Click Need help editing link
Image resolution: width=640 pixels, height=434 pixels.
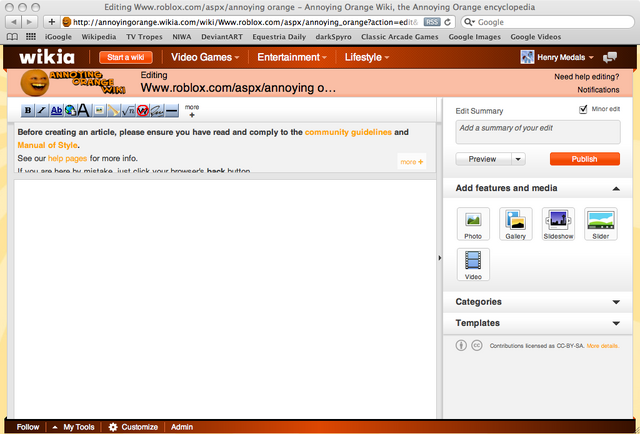(587, 77)
